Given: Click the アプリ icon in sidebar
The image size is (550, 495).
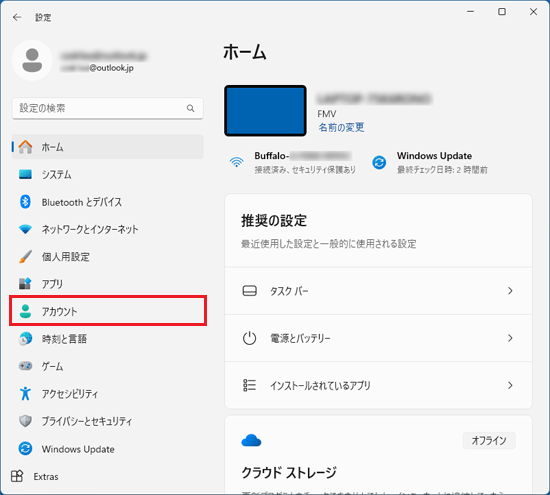Looking at the screenshot, I should pos(25,283).
